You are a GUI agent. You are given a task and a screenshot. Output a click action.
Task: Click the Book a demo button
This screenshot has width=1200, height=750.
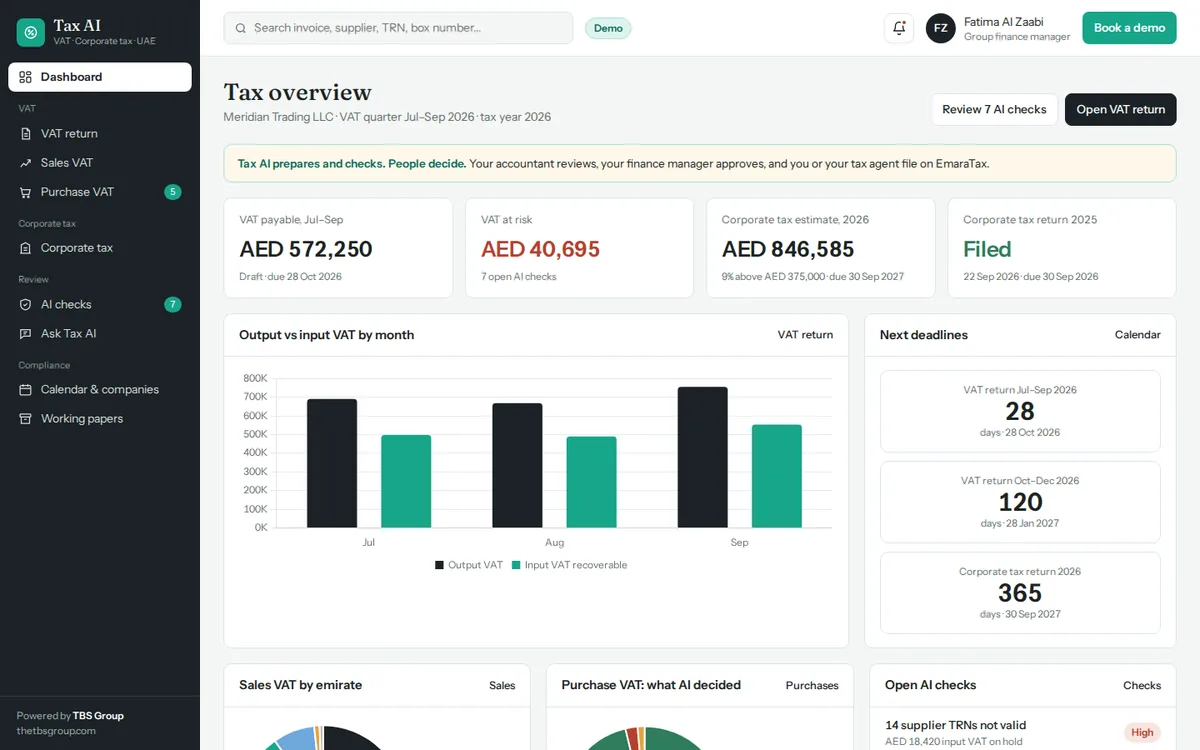(1129, 28)
